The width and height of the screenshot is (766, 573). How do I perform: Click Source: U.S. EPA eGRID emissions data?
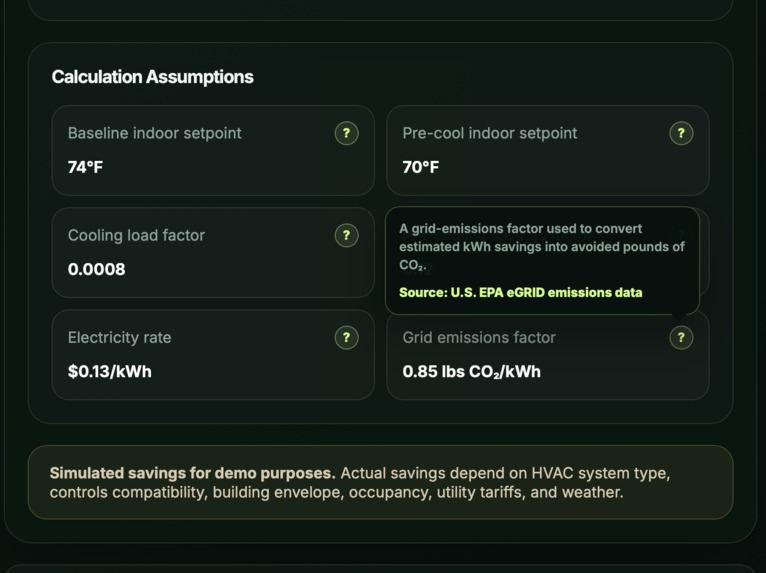coord(520,293)
